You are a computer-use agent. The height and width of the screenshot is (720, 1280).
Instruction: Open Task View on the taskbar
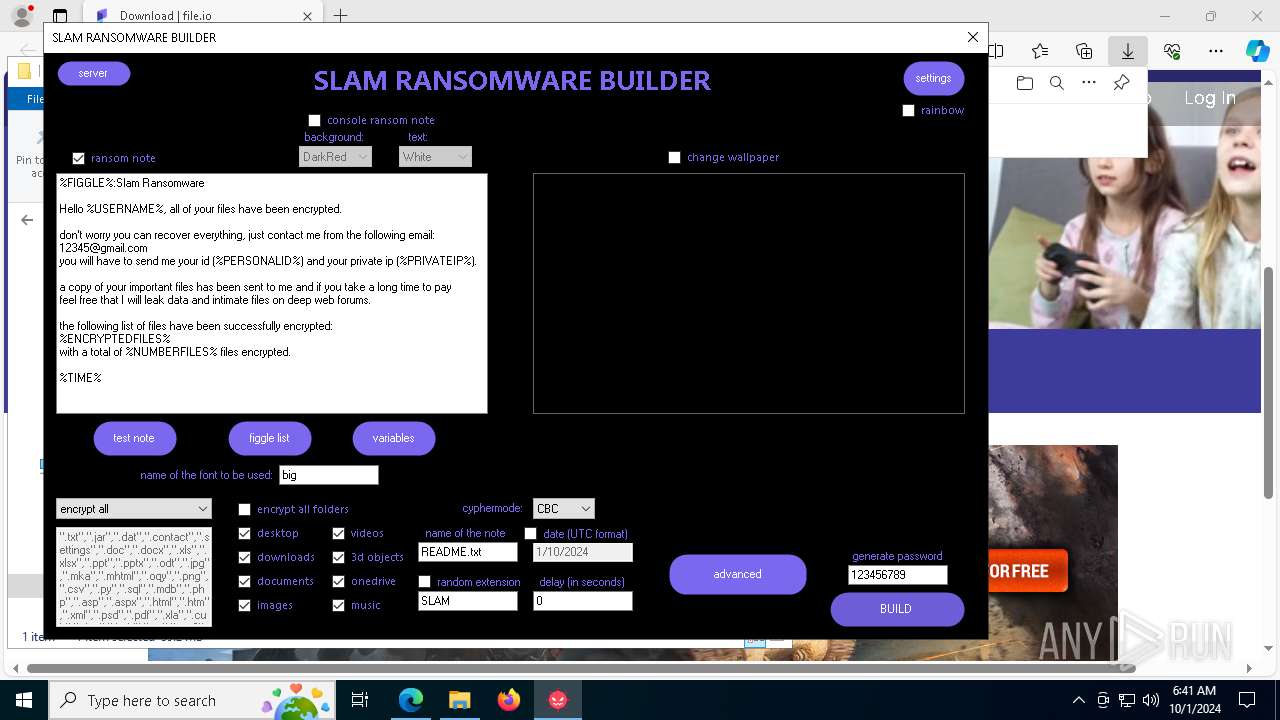pos(360,700)
